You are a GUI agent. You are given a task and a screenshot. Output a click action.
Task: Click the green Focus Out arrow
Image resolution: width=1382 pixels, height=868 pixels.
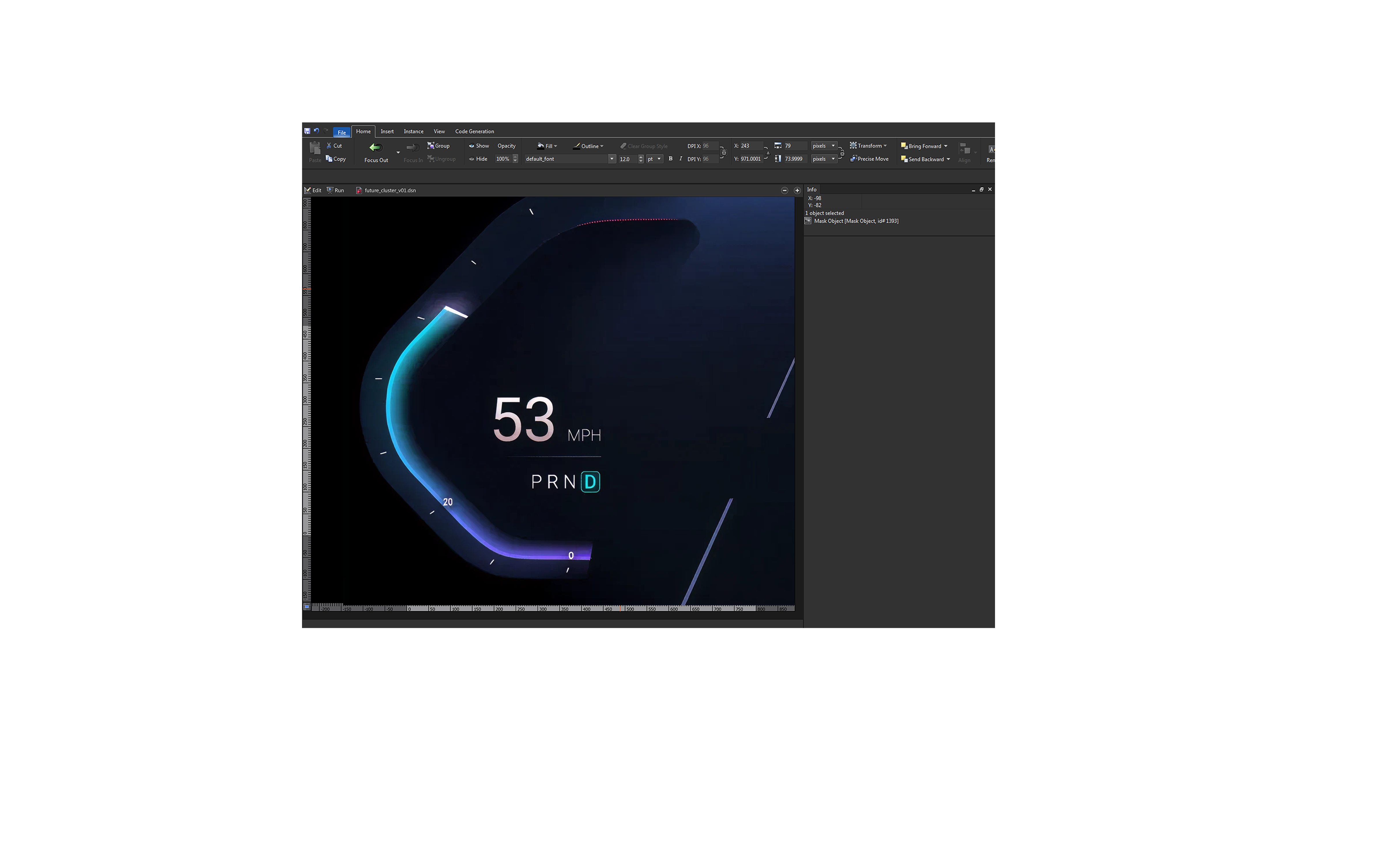pos(375,148)
